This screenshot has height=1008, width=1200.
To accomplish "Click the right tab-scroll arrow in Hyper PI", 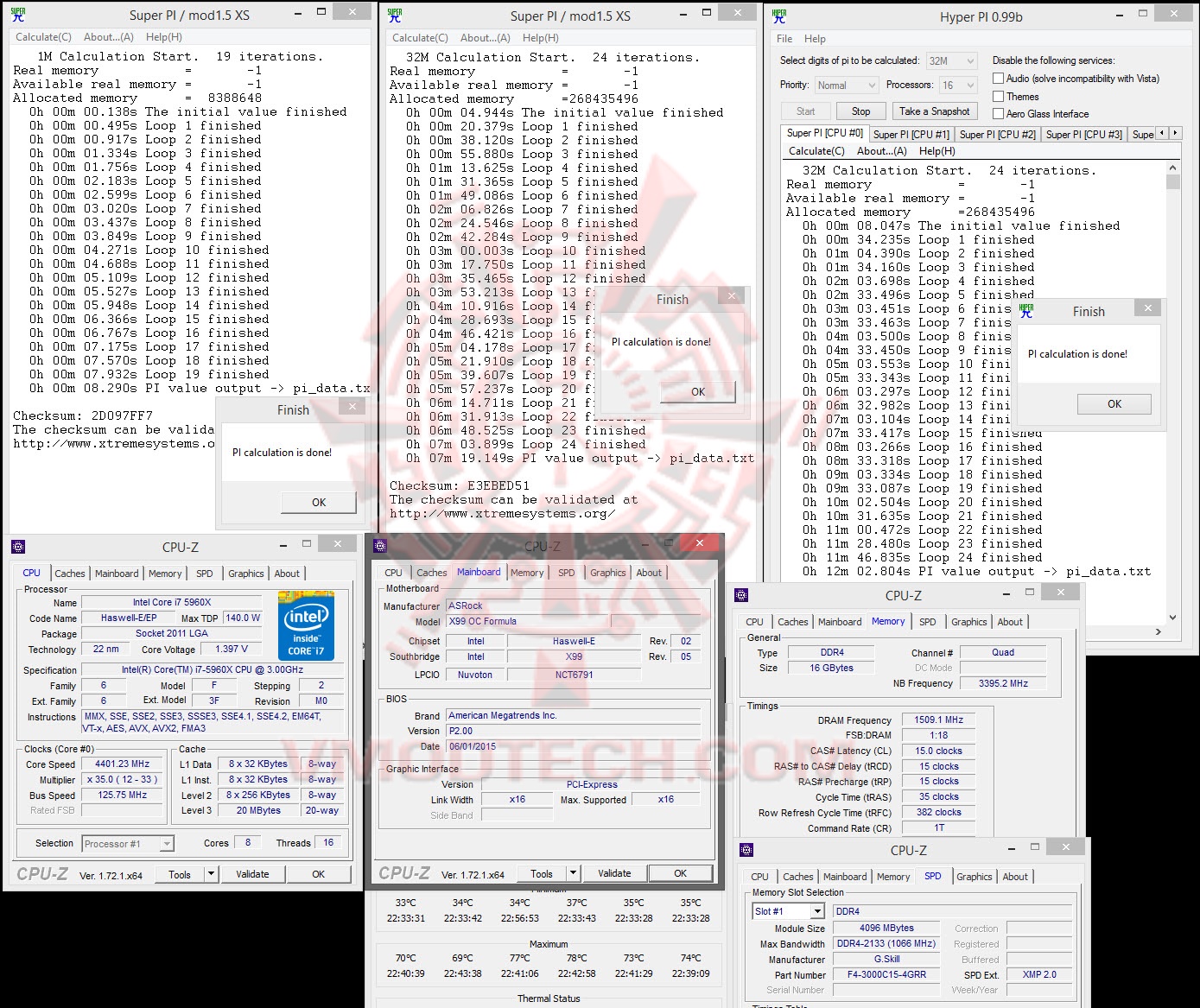I will (x=1175, y=133).
